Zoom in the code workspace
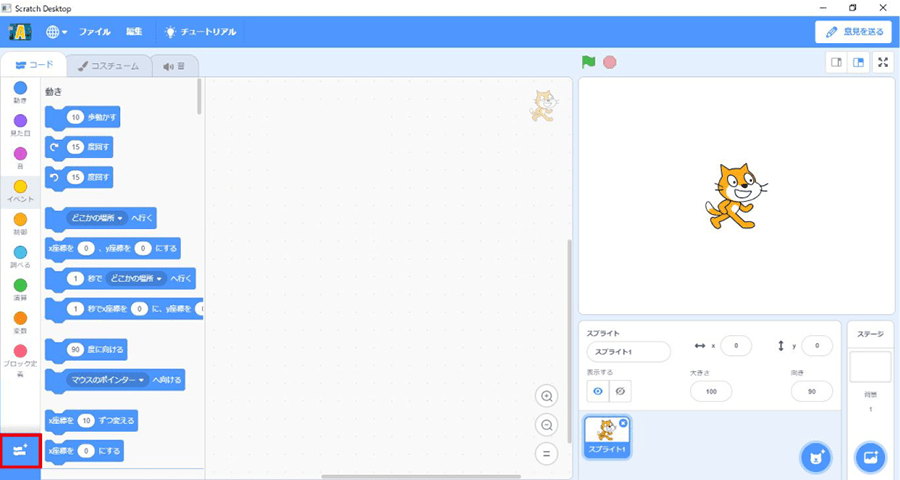This screenshot has width=900, height=480. click(546, 396)
